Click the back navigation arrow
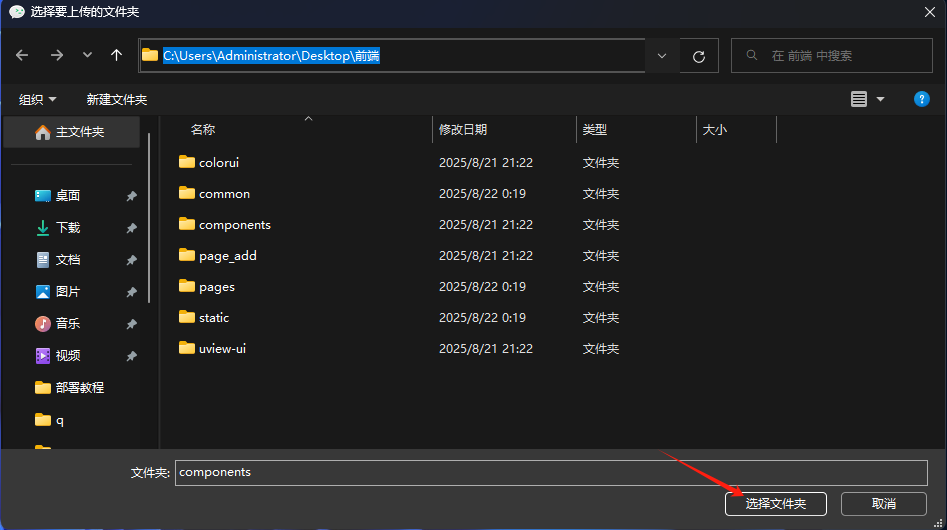This screenshot has height=530, width=947. [x=23, y=56]
